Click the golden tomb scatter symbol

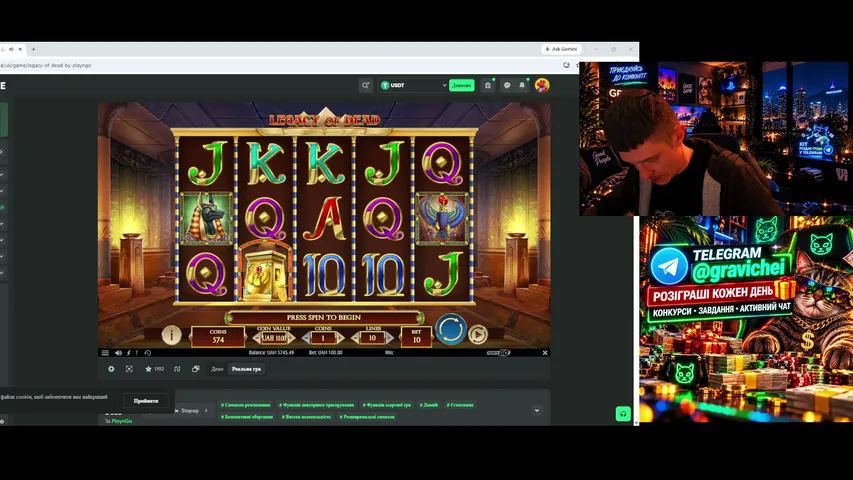point(265,273)
